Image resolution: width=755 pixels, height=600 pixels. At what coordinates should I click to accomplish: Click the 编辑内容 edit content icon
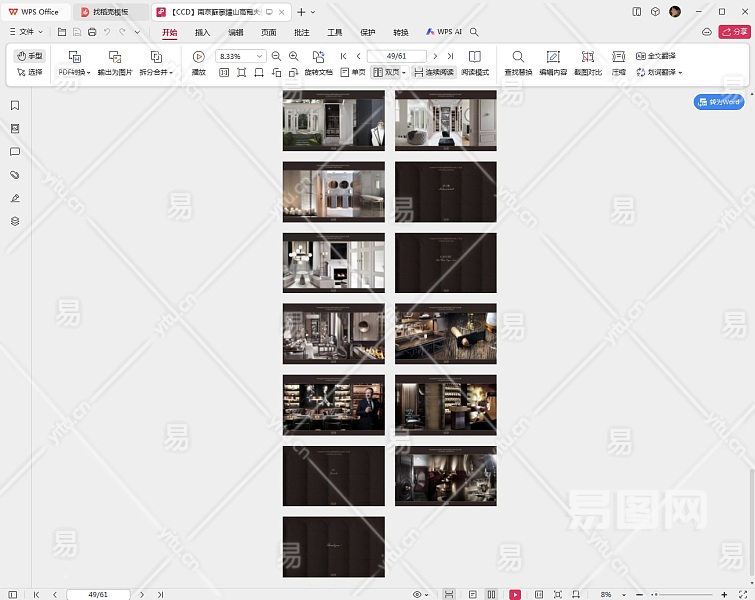(x=553, y=57)
